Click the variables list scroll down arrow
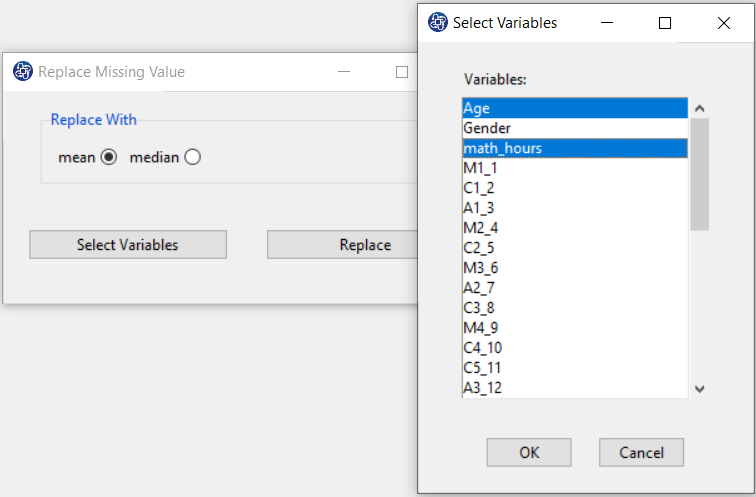The height and width of the screenshot is (497, 756). pyautogui.click(x=700, y=389)
